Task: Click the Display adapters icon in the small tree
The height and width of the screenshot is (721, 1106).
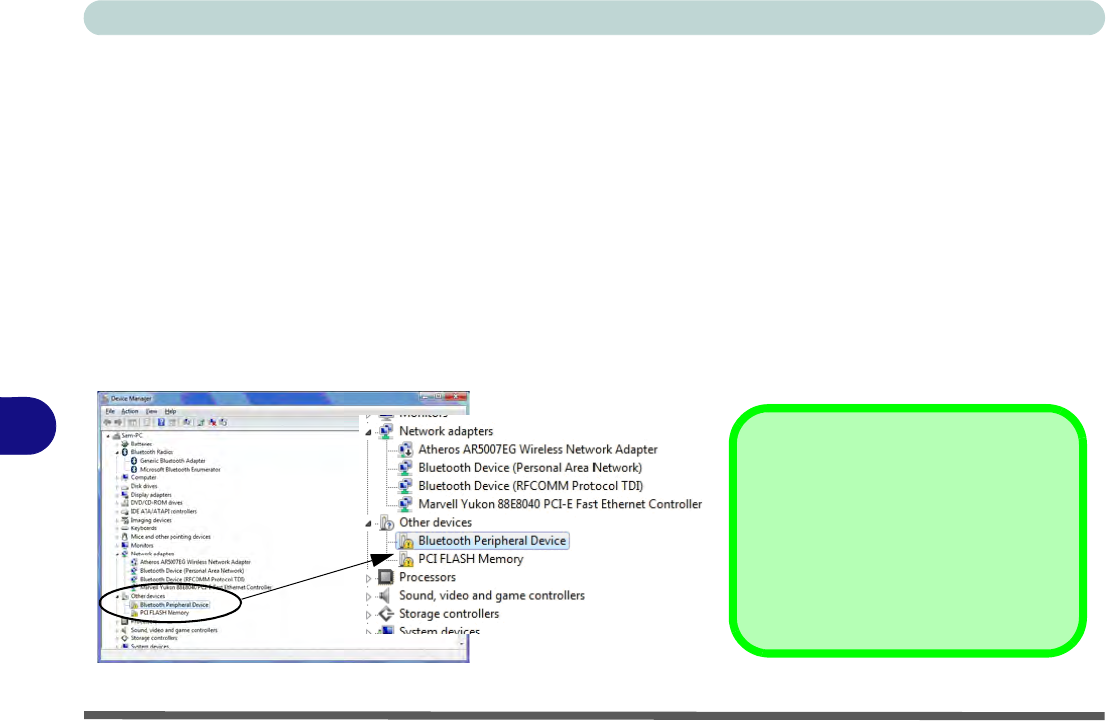Action: tap(125, 495)
